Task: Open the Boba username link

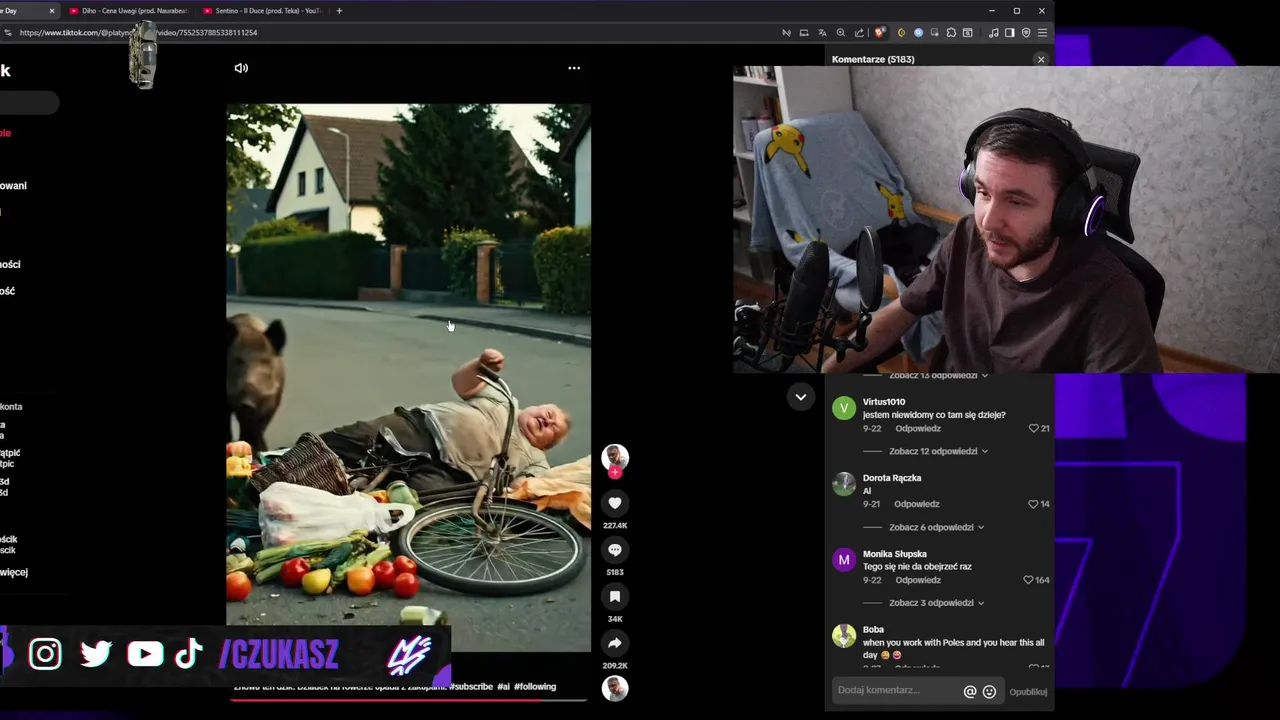Action: [x=873, y=630]
